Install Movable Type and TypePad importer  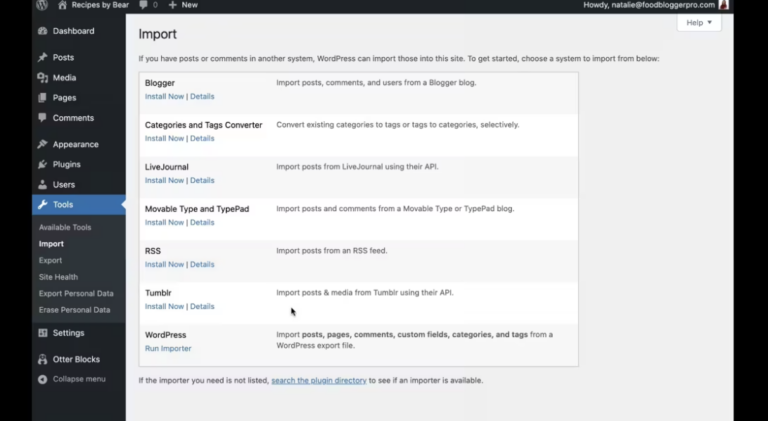click(x=164, y=222)
